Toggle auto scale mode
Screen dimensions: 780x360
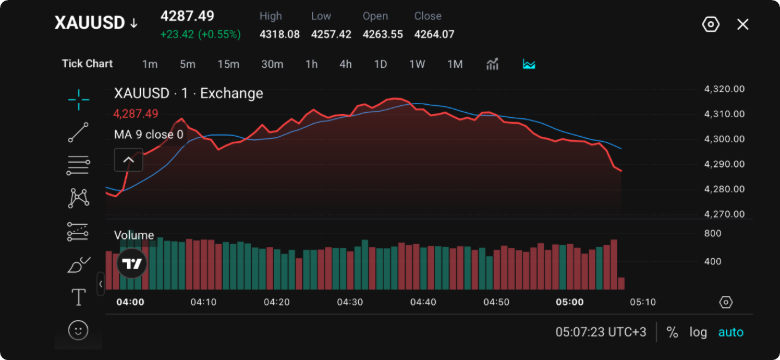(x=731, y=332)
